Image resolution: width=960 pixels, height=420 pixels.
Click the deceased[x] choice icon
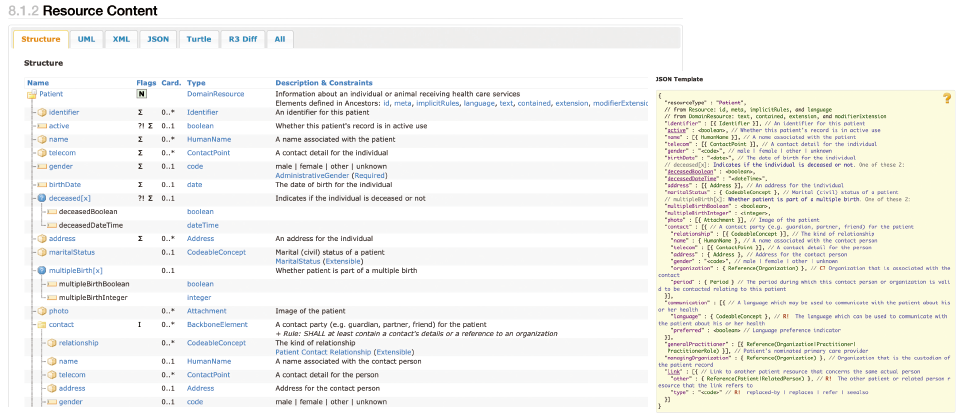(42, 198)
